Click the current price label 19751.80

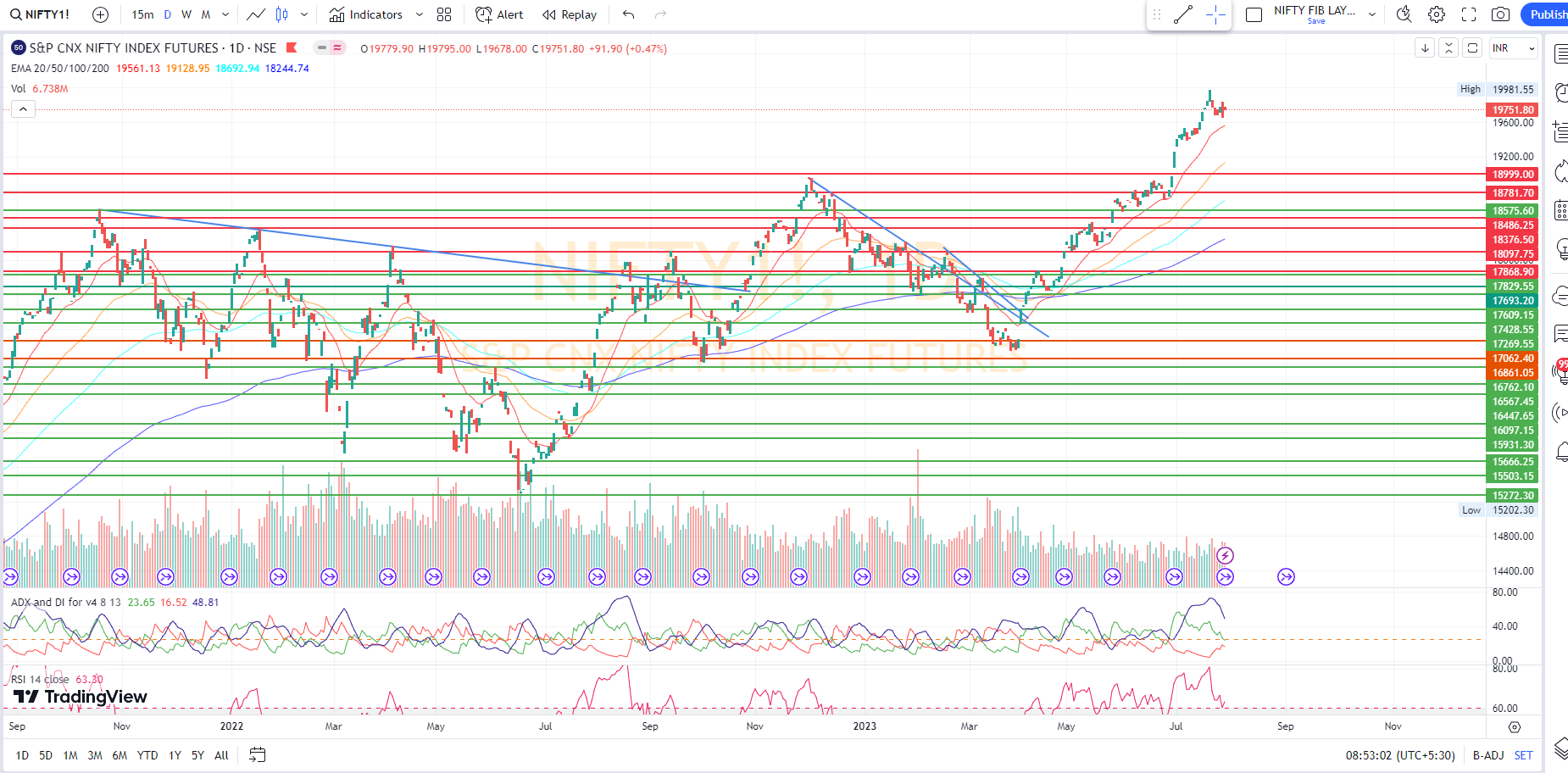coord(1513,110)
